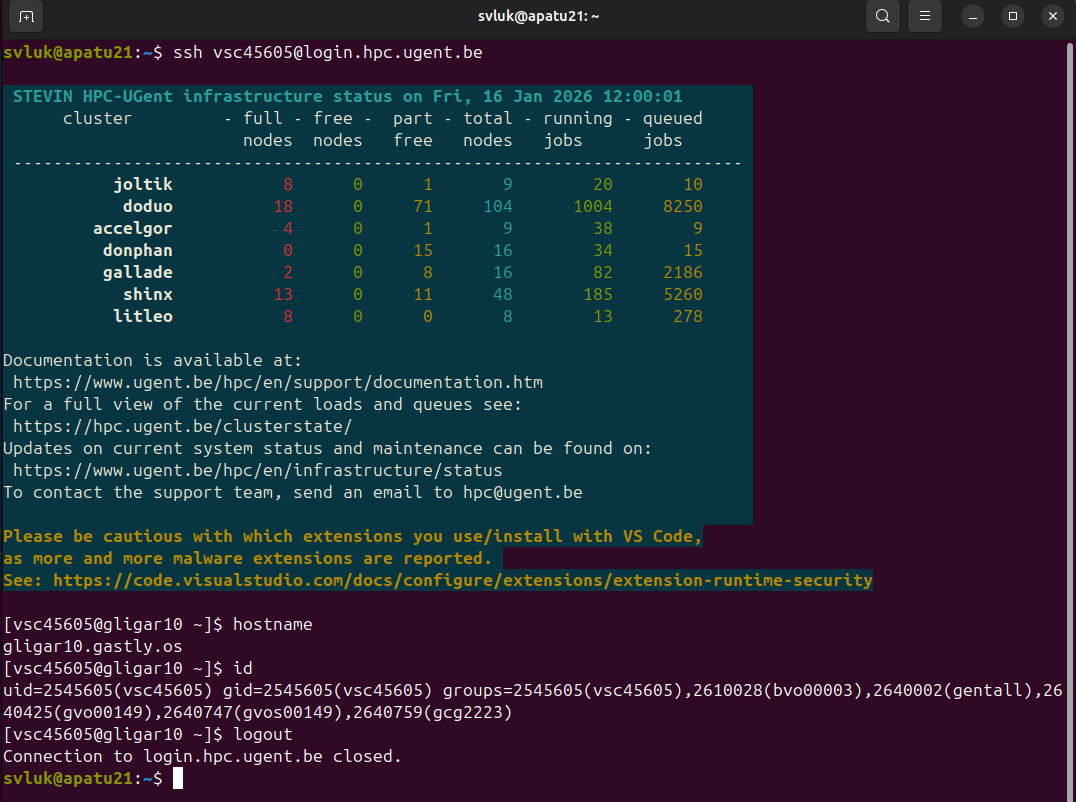The image size is (1076, 802).
Task: Click the 'Please be cautious' warning line
Action: tap(353, 536)
